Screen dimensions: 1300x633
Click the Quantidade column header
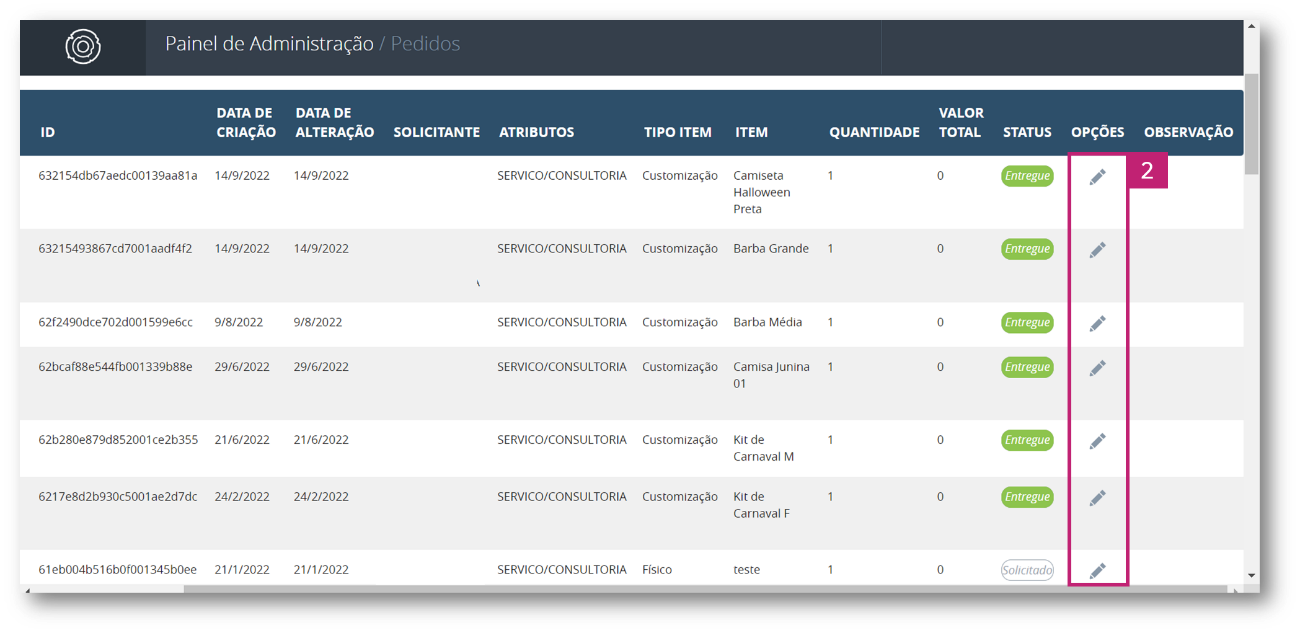pos(874,132)
